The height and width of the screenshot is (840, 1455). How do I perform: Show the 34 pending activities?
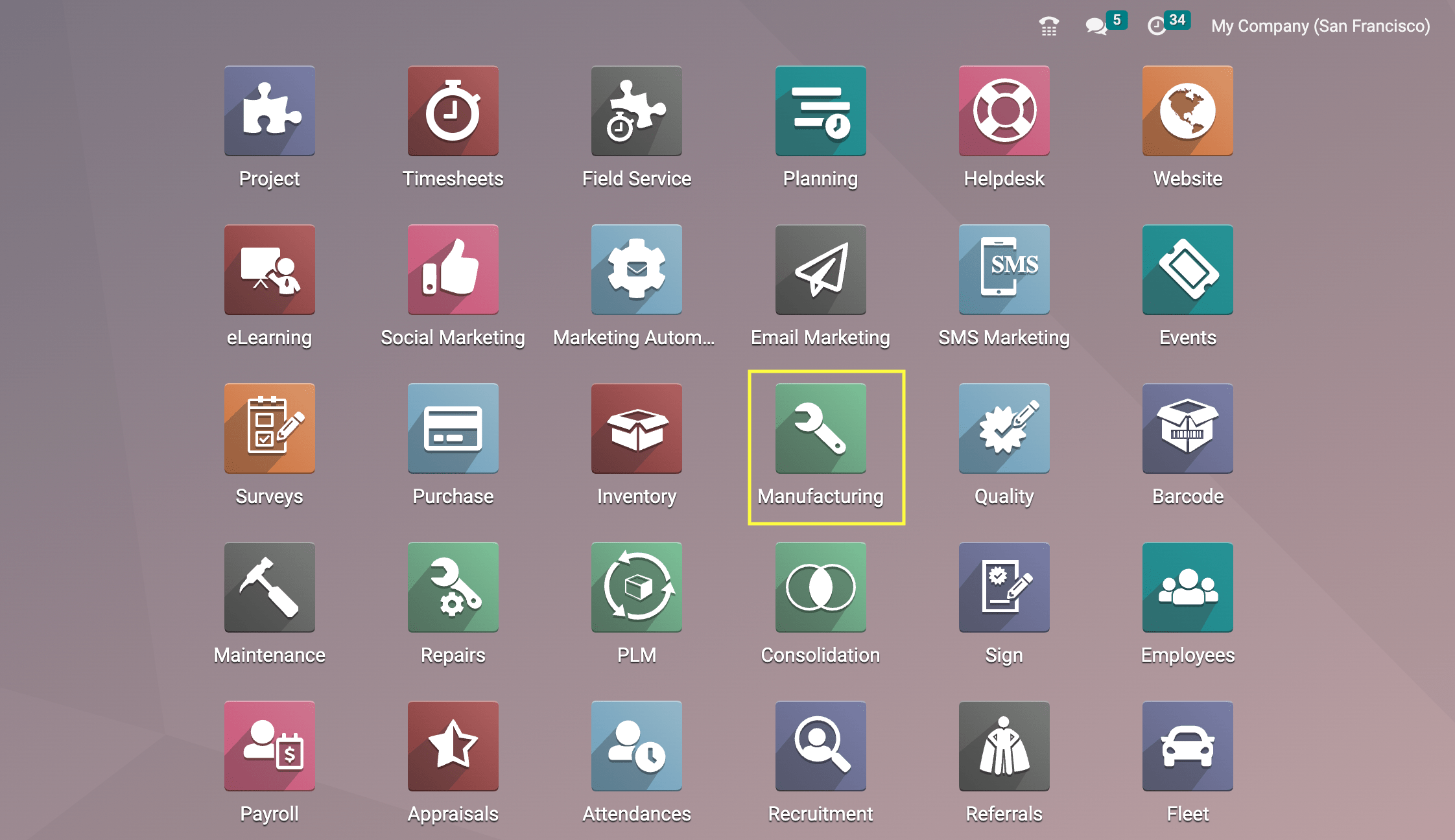(x=1157, y=26)
